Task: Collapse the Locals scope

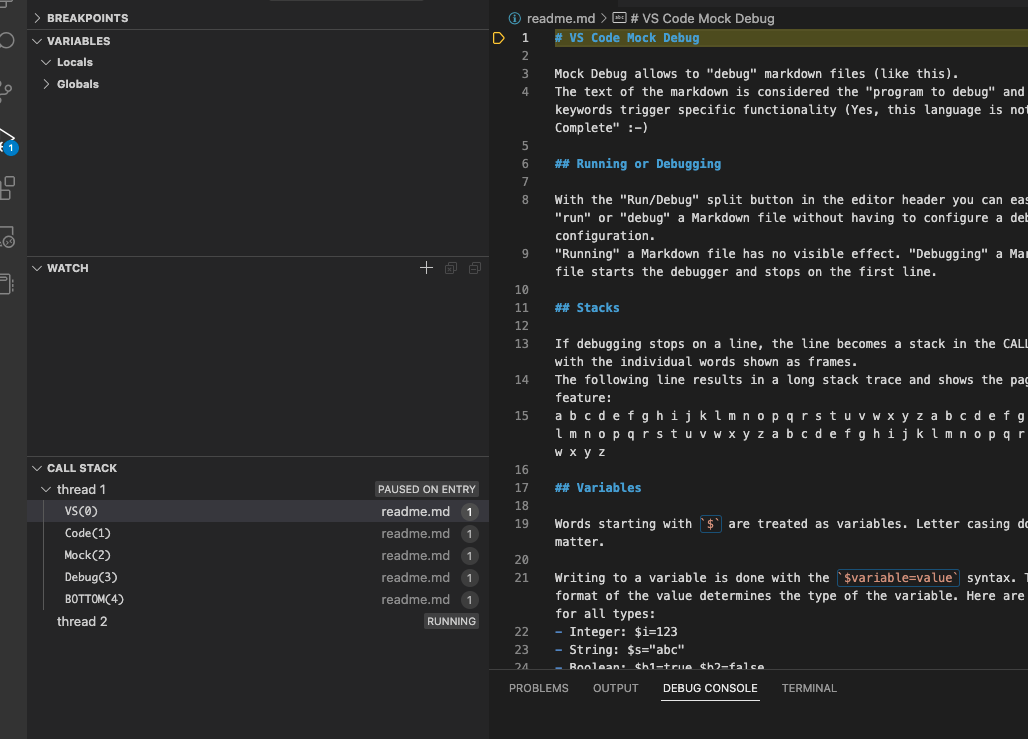Action: tap(46, 62)
